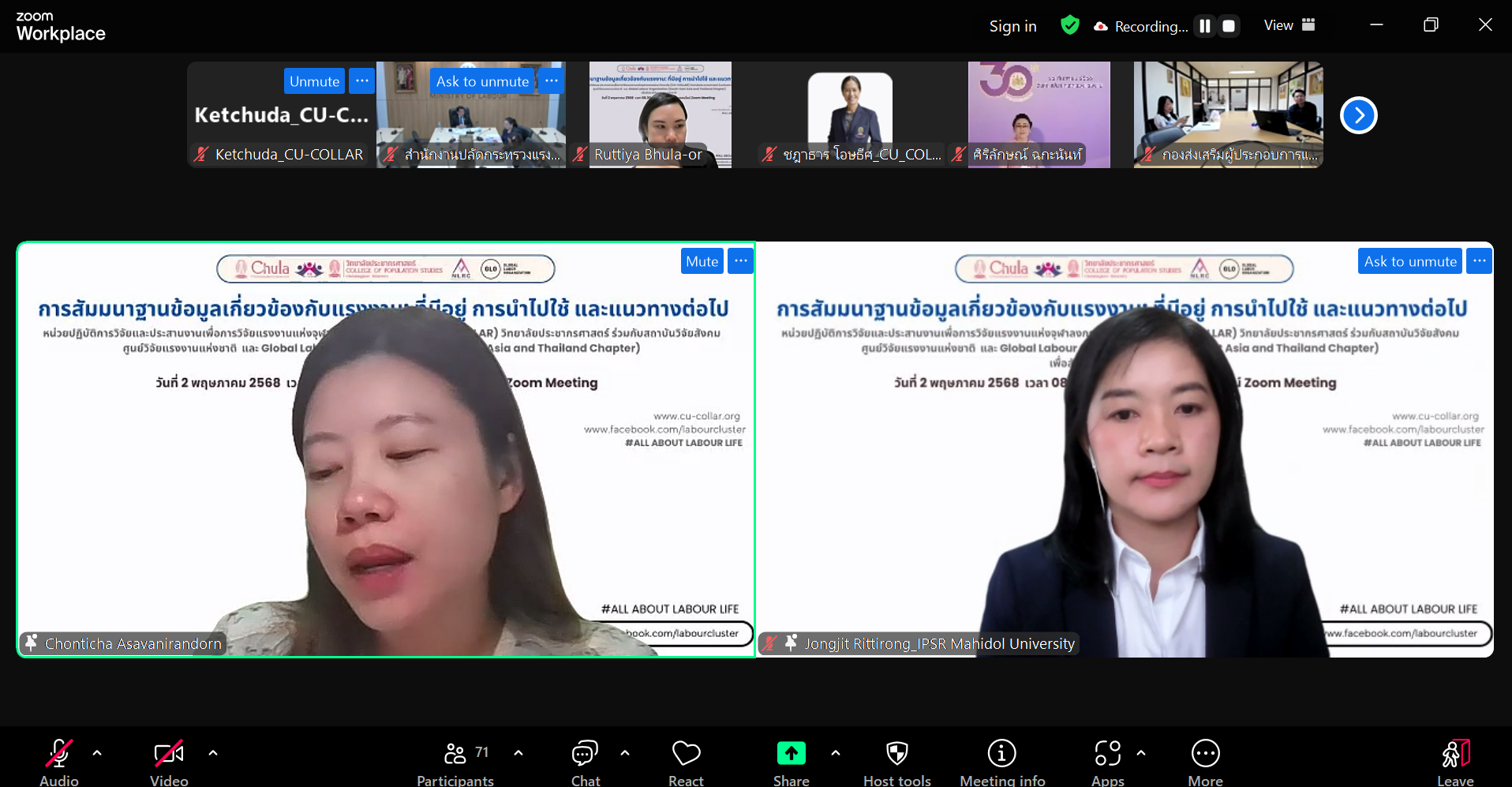1512x787 pixels.
Task: Click the Leave meeting icon
Action: coord(1455,755)
